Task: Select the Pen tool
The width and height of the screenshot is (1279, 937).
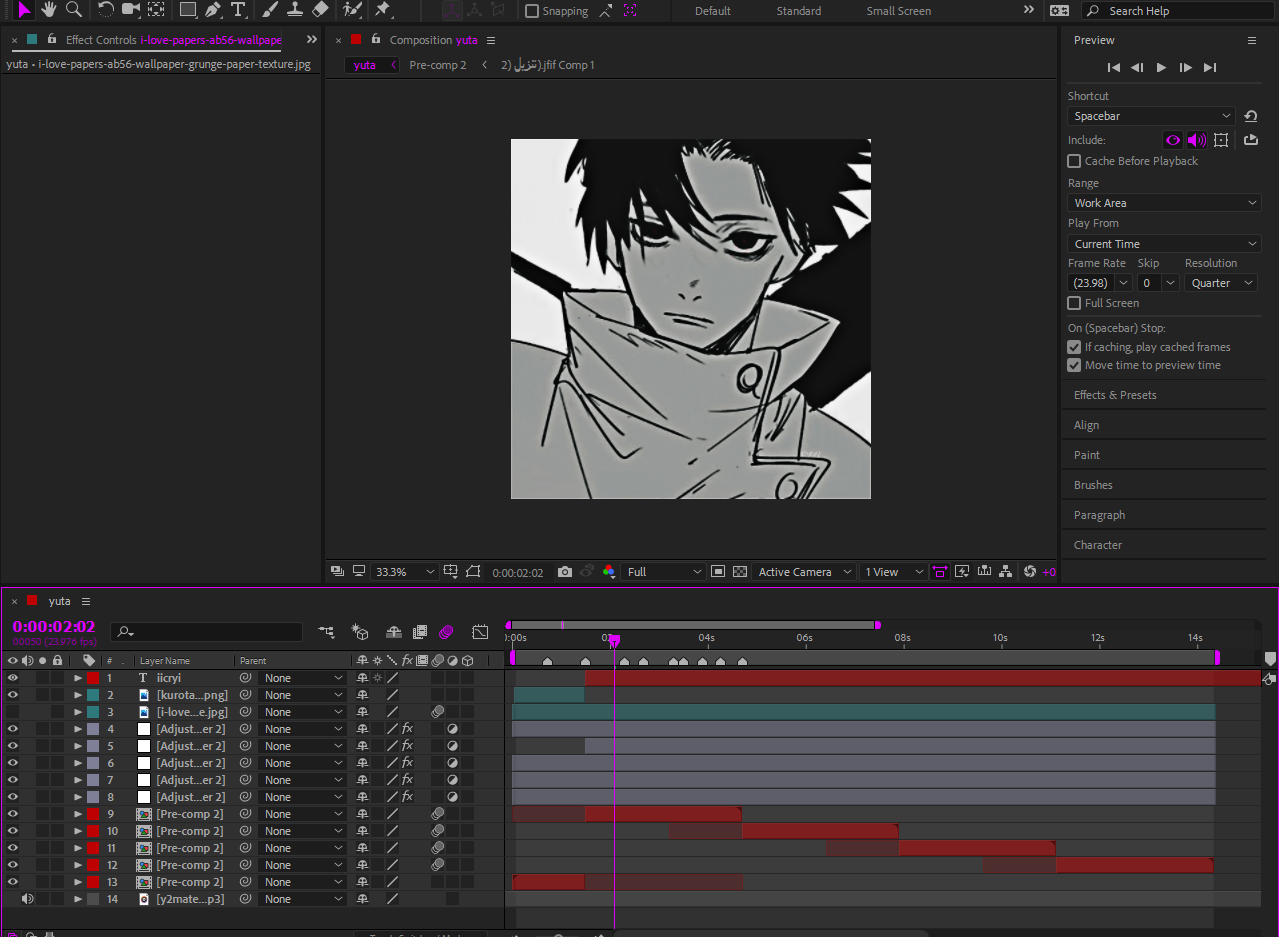Action: 213,10
